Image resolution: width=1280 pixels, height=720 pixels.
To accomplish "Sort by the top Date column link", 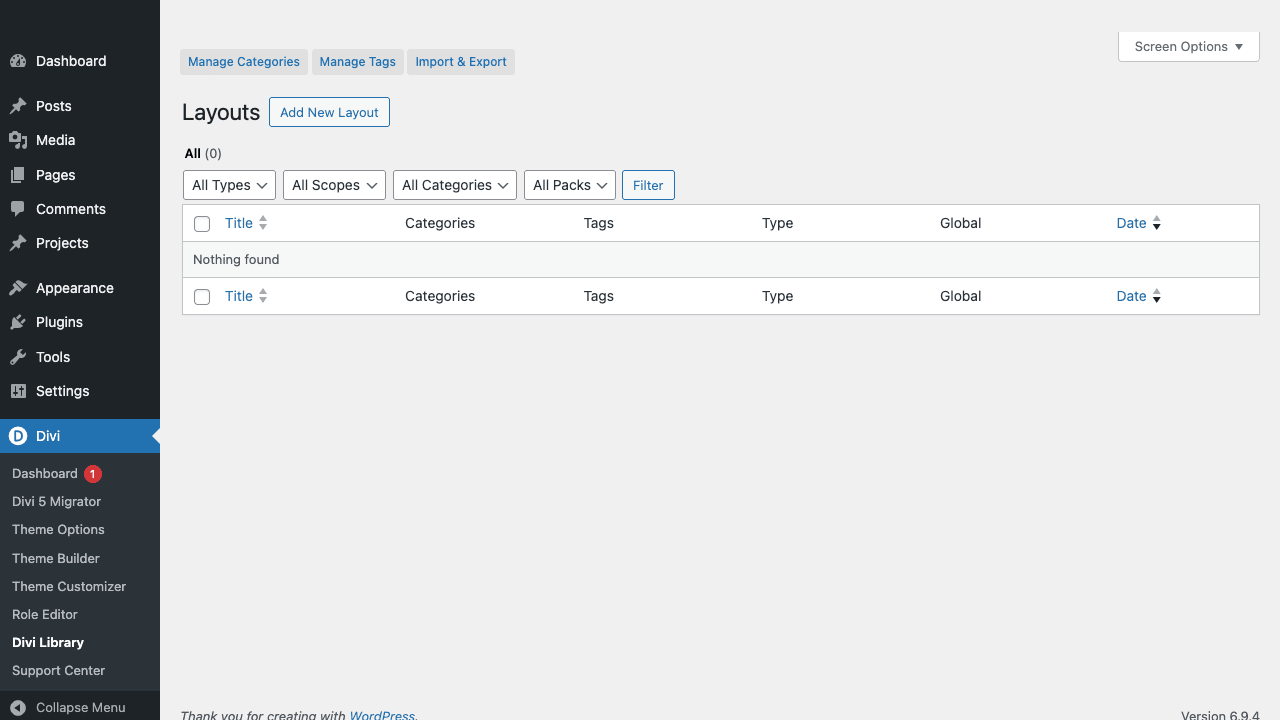I will pyautogui.click(x=1131, y=223).
